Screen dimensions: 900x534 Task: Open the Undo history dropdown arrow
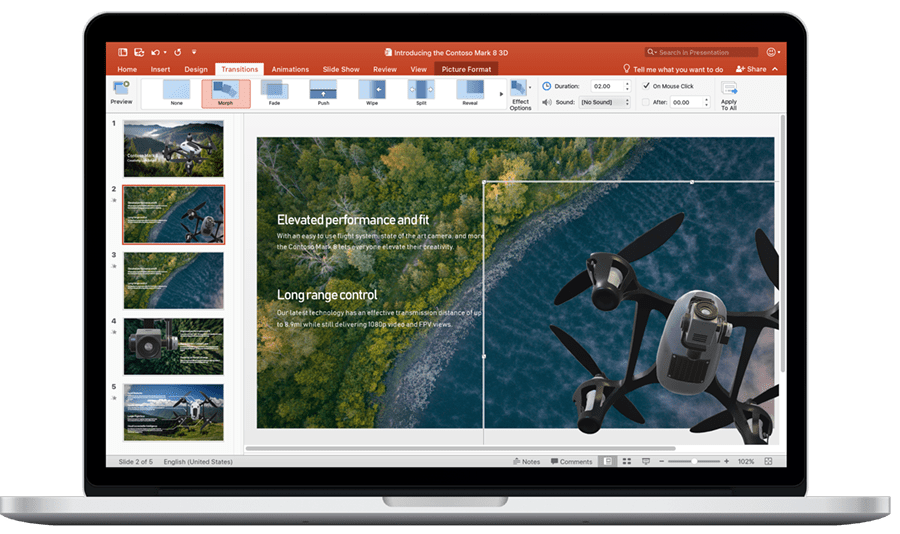click(165, 52)
